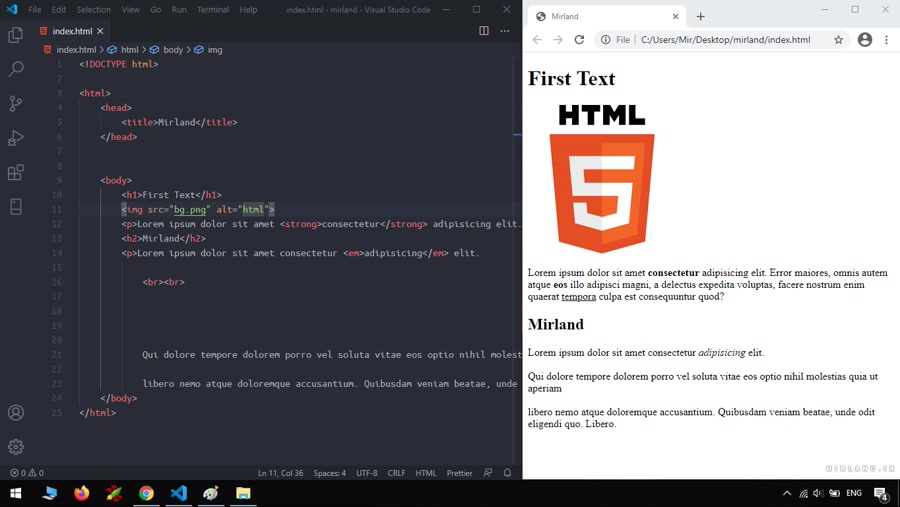This screenshot has height=507, width=900.
Task: Open the Chrome profile avatar
Action: (864, 40)
